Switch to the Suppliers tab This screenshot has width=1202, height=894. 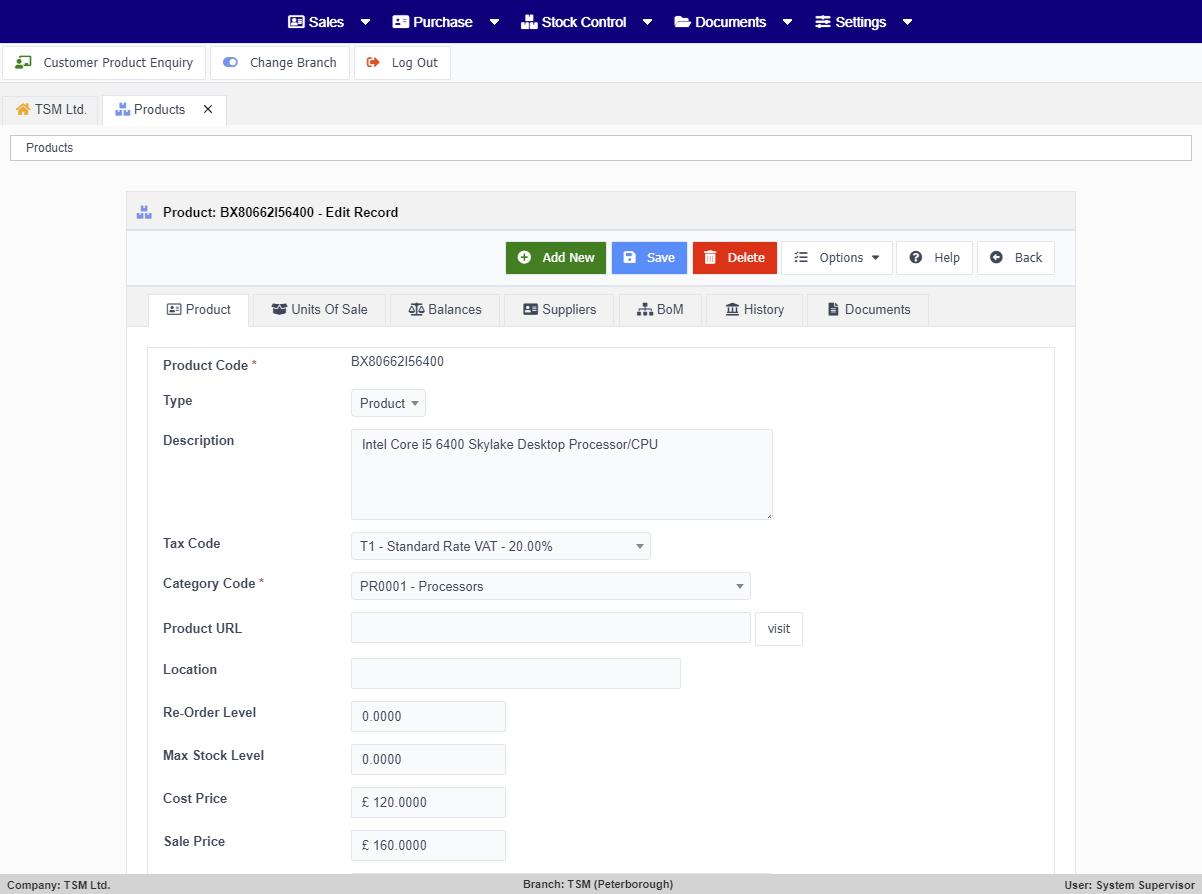coord(560,310)
